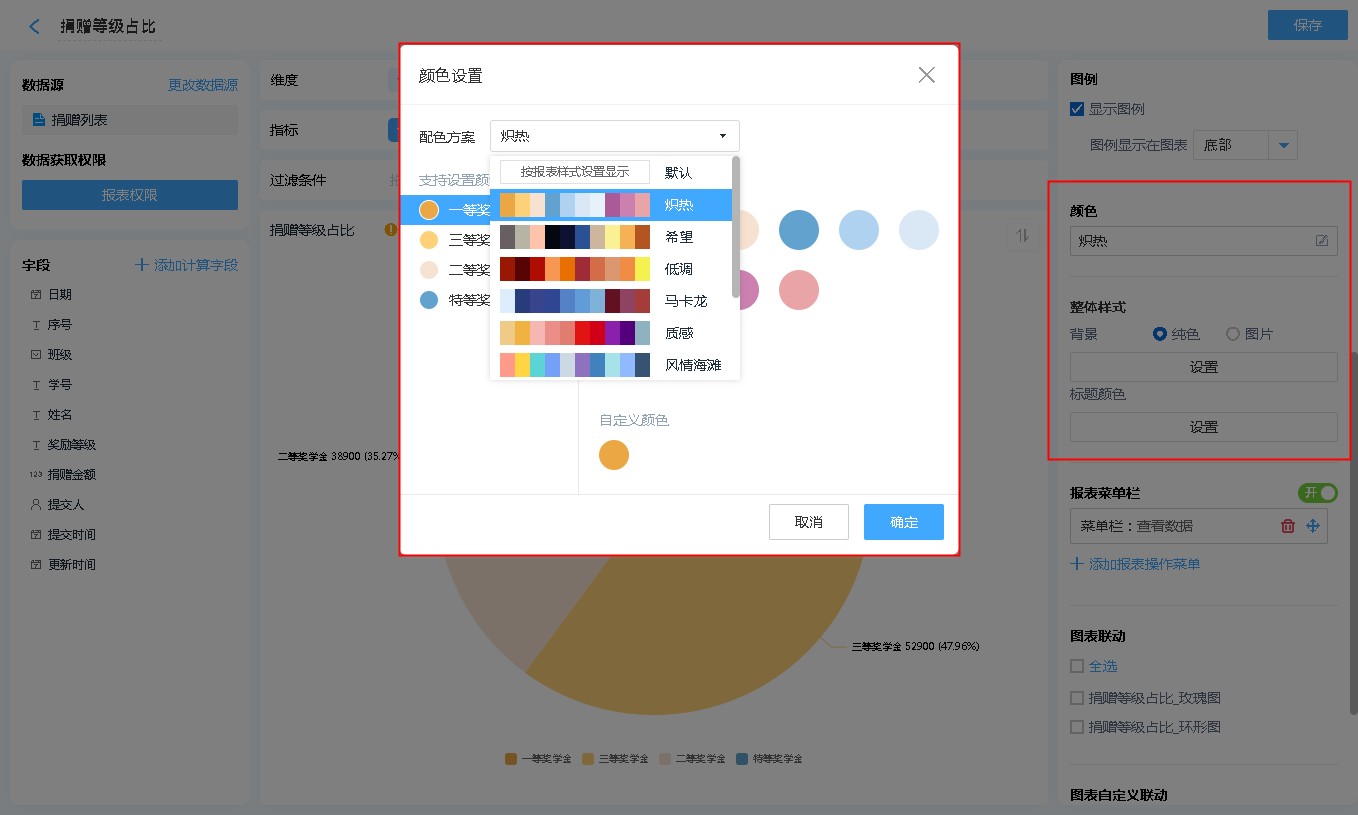Click the warning icon beside 捐赠等级占比
This screenshot has width=1358, height=815.
coord(391,230)
